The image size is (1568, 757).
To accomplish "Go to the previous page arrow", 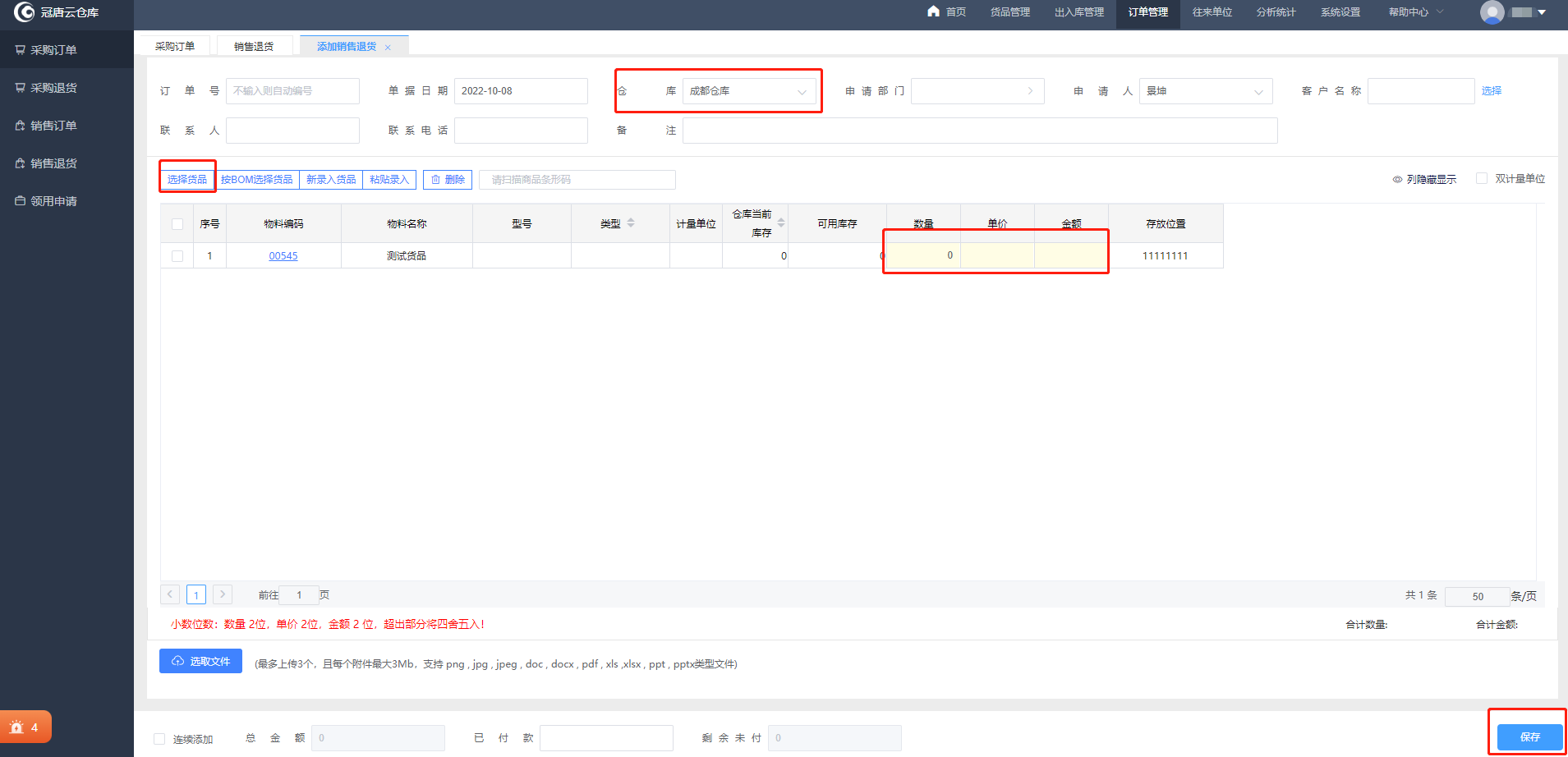I will pos(170,594).
